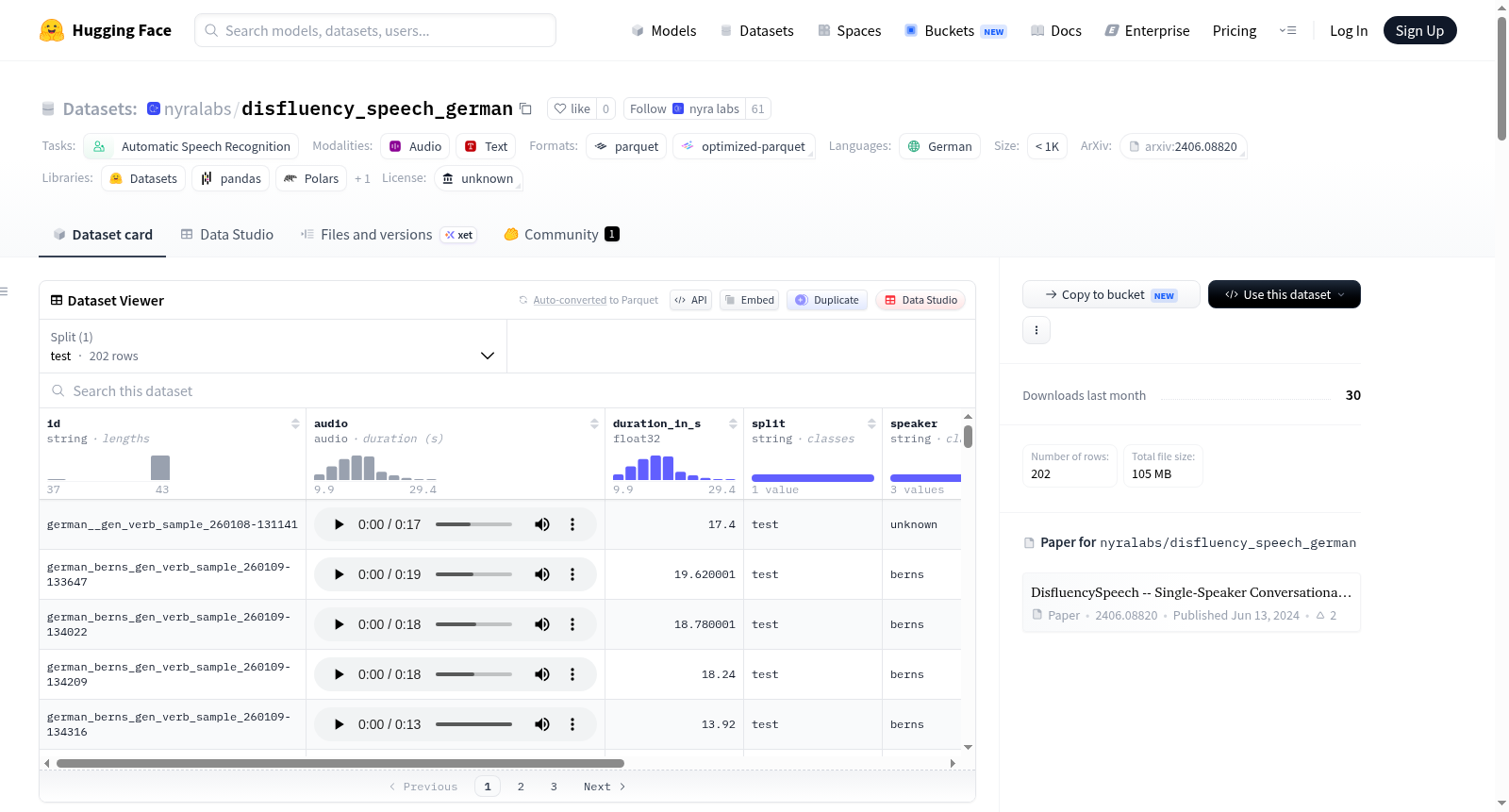Viewport: 1509px width, 812px height.
Task: Open the Auto-converted to Parquet link
Action: tap(570, 300)
